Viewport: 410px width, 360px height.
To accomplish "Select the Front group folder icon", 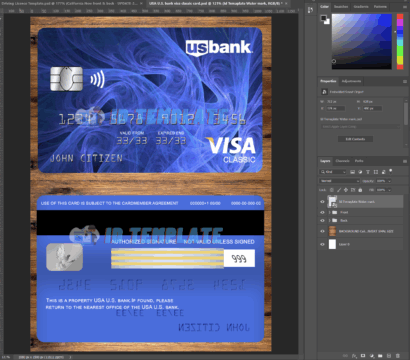I will pyautogui.click(x=335, y=212).
